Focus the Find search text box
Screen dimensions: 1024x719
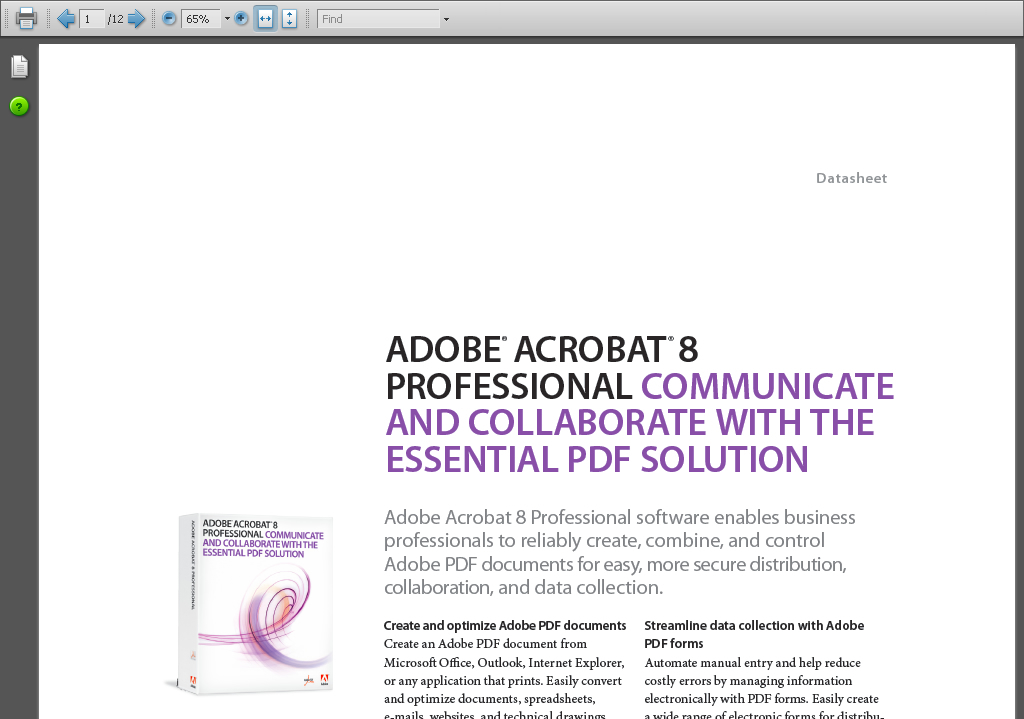(x=378, y=19)
